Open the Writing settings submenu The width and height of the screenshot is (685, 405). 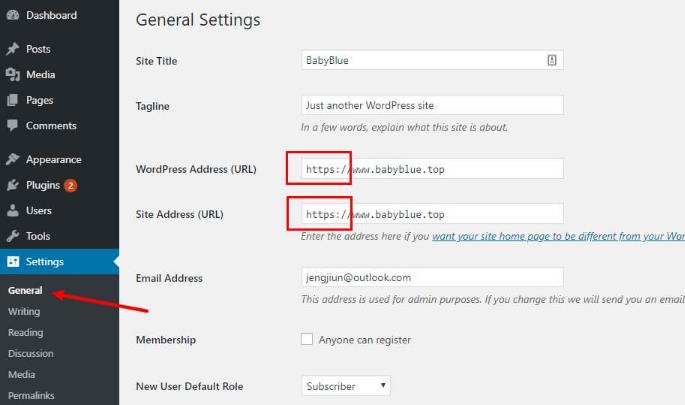point(24,312)
